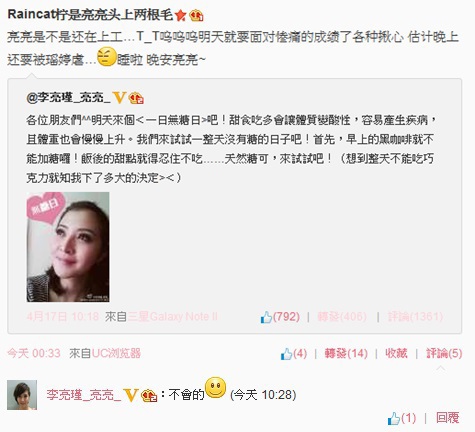Open the Raincat user profile name
The height and width of the screenshot is (432, 475).
[x=90, y=15]
